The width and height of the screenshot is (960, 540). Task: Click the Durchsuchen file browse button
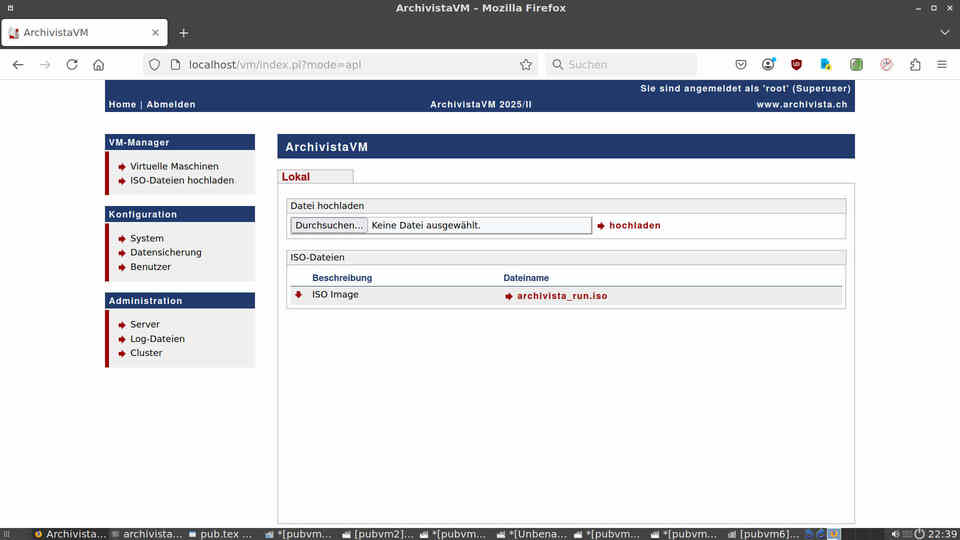(329, 225)
